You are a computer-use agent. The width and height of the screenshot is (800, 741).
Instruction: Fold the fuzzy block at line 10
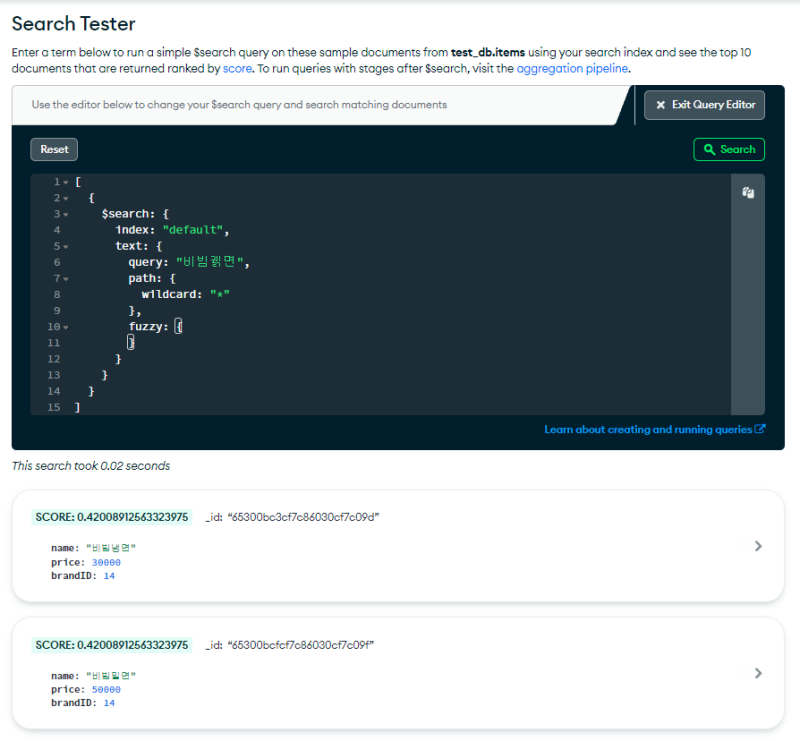(65, 327)
